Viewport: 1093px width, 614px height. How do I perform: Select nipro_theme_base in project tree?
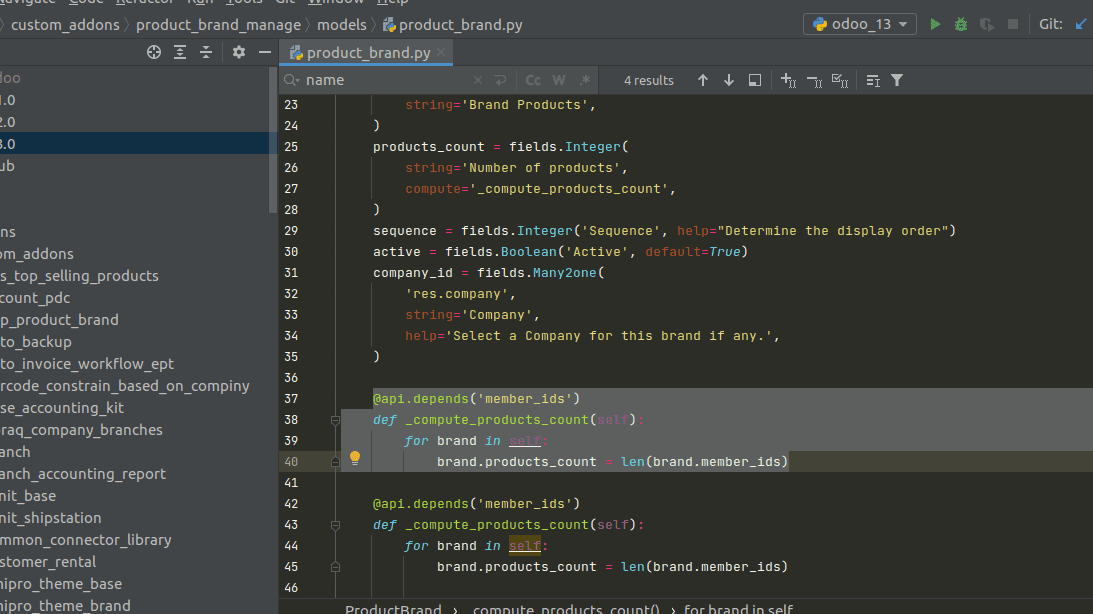(x=61, y=584)
